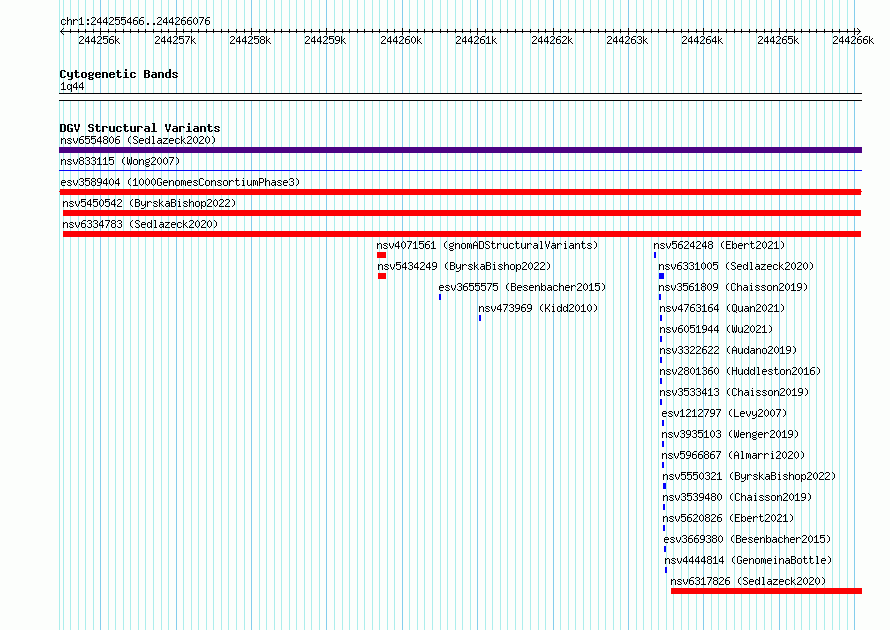Click nsv5624248 (Ebert2021) label
The width and height of the screenshot is (890, 630).
[719, 245]
